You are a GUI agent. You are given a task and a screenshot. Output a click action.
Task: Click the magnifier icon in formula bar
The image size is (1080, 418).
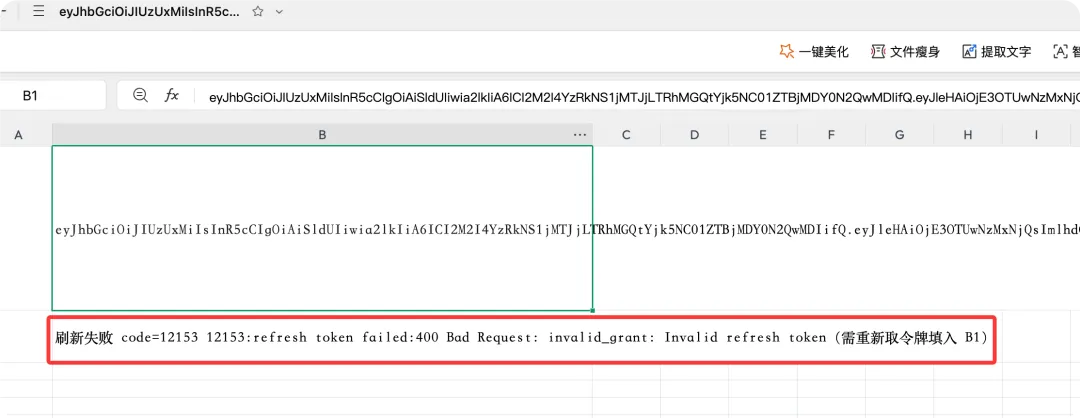tap(140, 95)
